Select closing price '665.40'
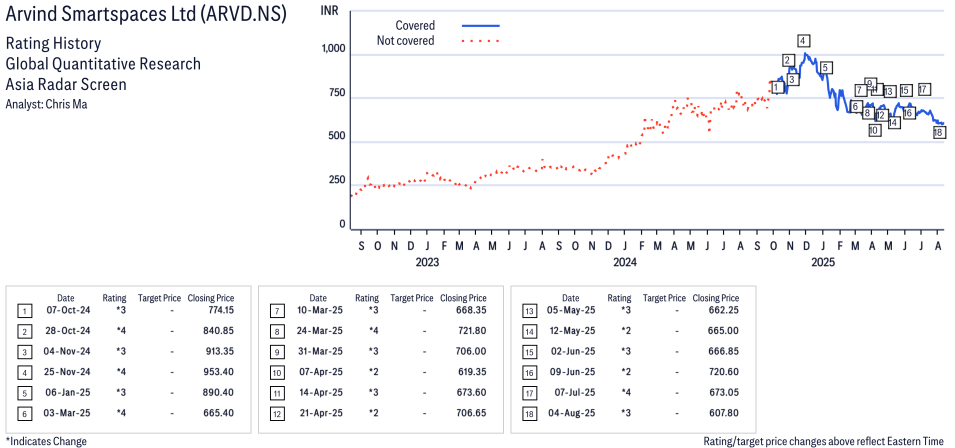Image resolution: width=955 pixels, height=448 pixels. [x=220, y=413]
